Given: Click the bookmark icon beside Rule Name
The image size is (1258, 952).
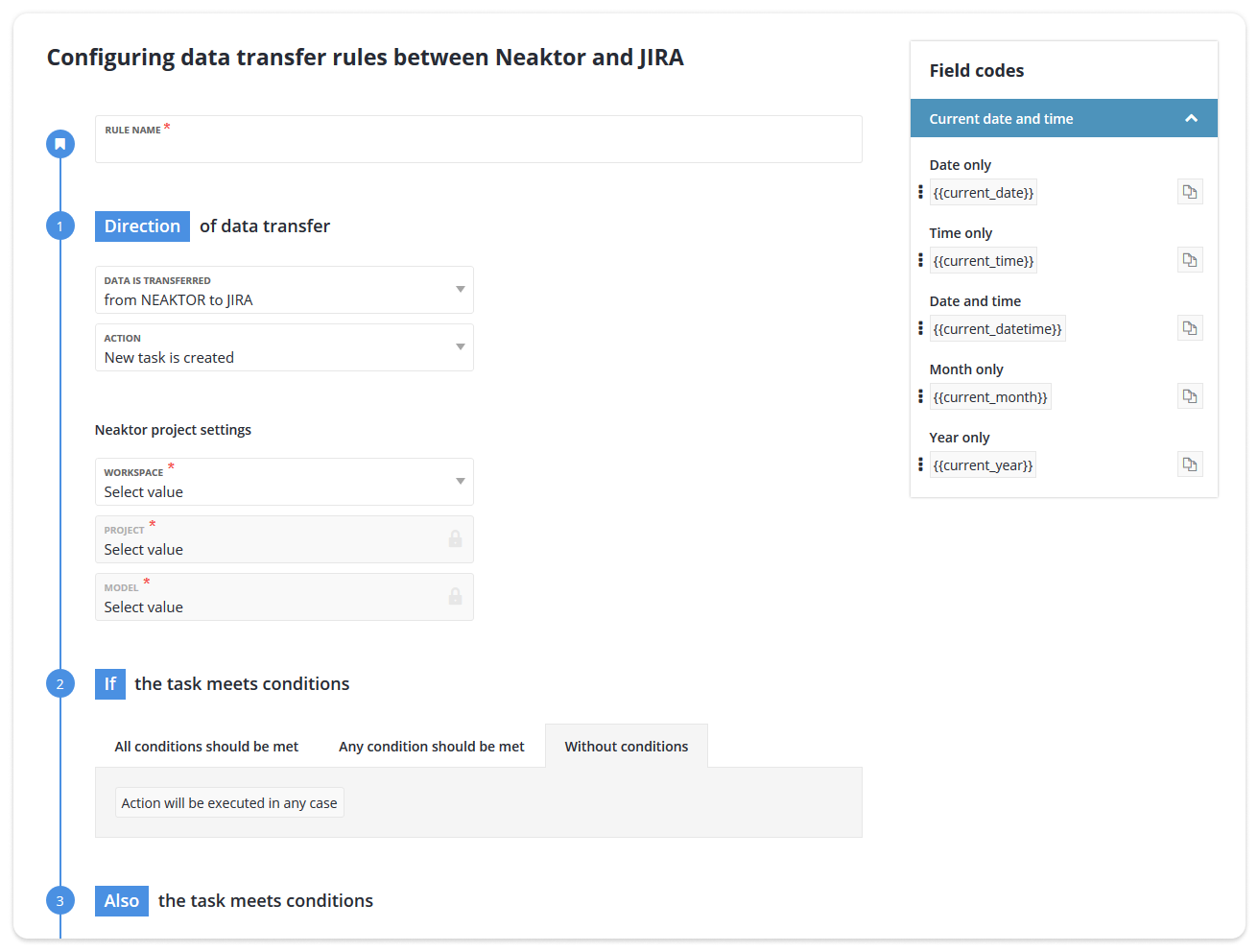Looking at the screenshot, I should (59, 143).
